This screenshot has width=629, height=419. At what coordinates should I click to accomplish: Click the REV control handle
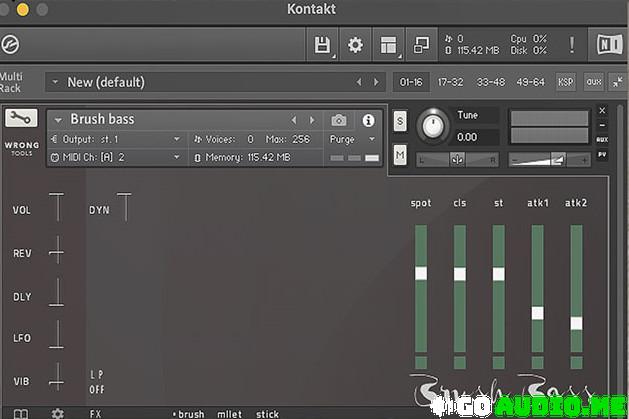(x=57, y=251)
